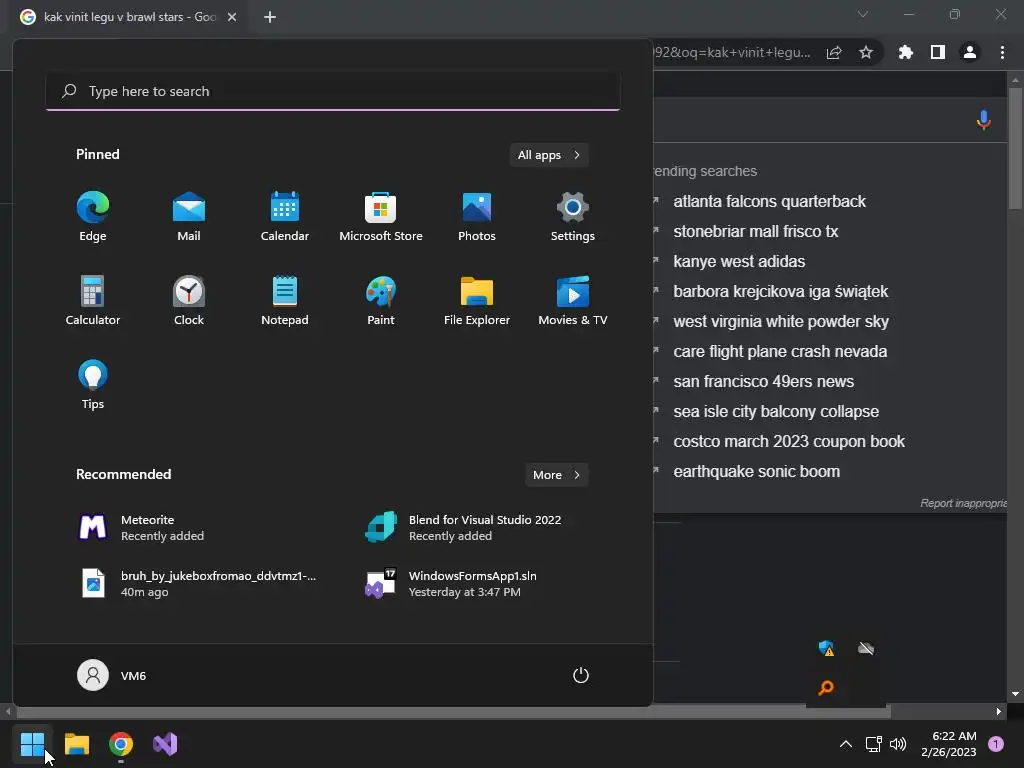
Task: Open the Edge pinned app
Action: (x=93, y=217)
